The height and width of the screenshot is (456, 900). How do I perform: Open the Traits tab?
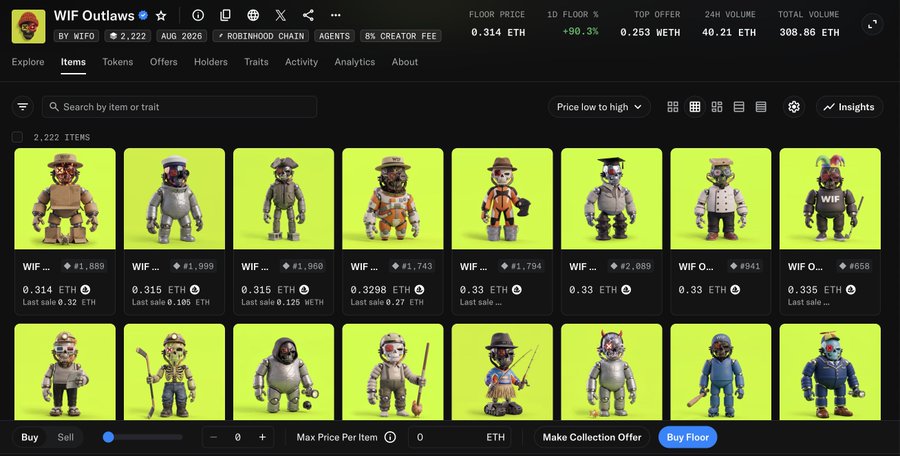pyautogui.click(x=256, y=62)
